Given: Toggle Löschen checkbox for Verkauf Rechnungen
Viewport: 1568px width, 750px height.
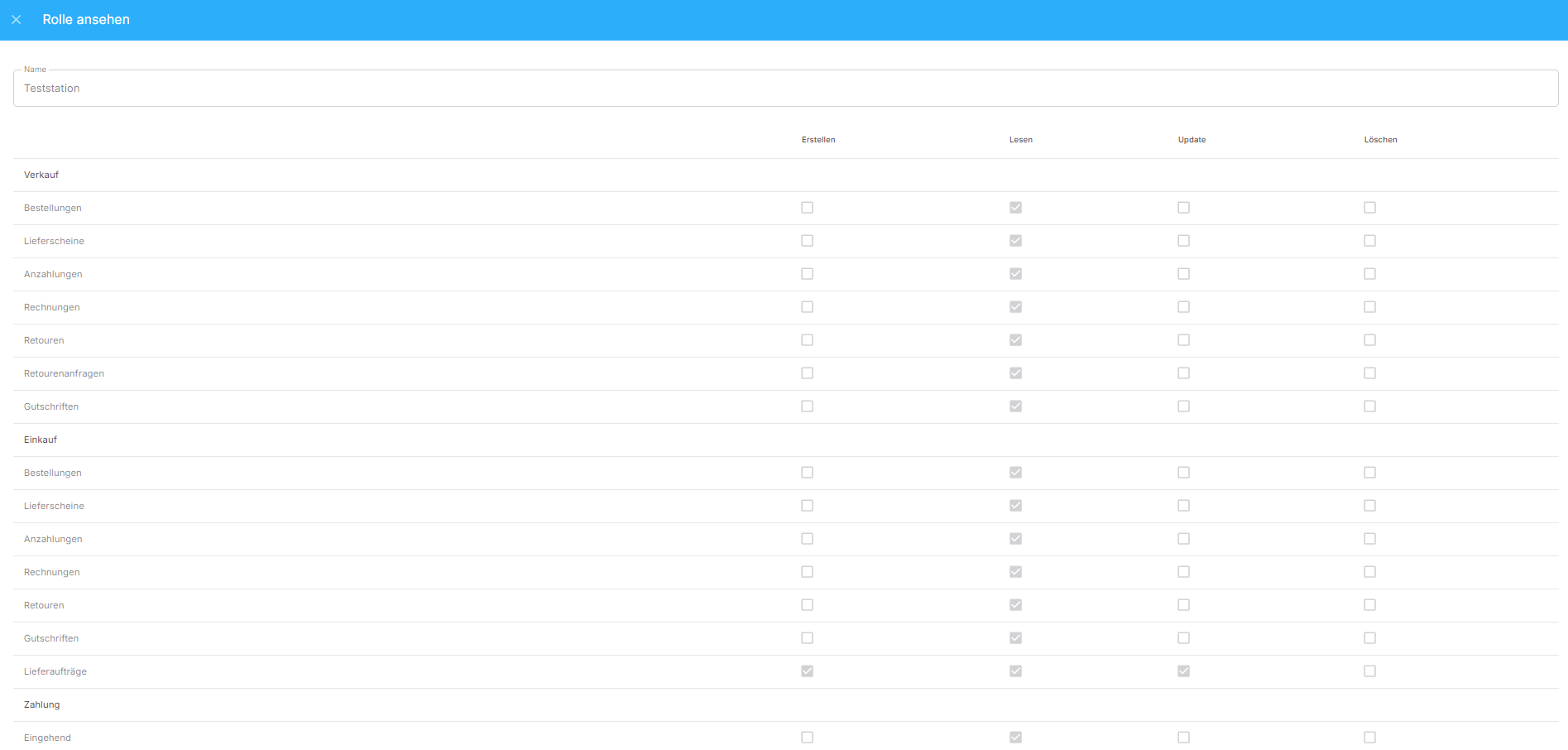Looking at the screenshot, I should coord(1369,307).
